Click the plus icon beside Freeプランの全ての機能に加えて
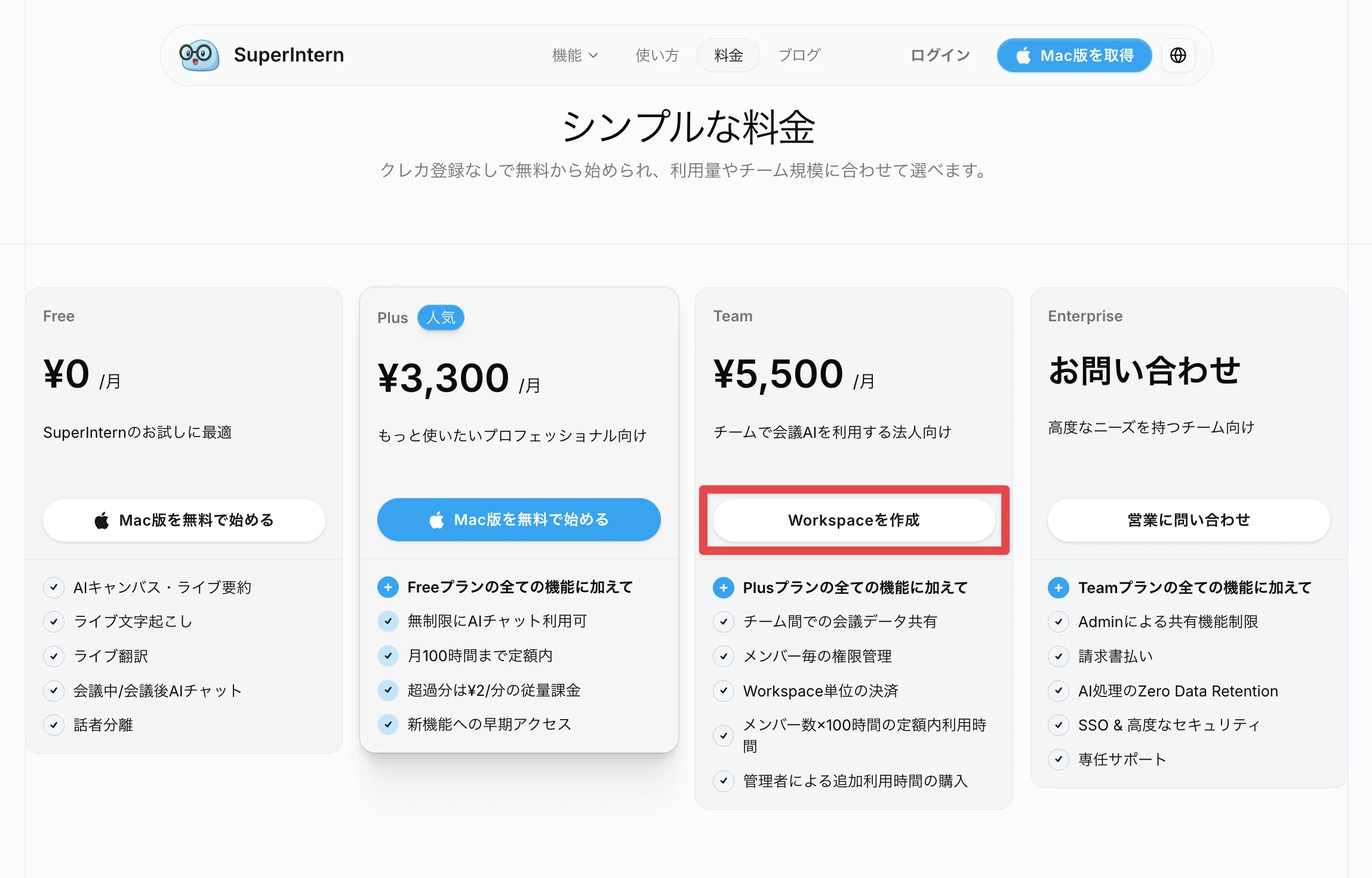 click(388, 587)
